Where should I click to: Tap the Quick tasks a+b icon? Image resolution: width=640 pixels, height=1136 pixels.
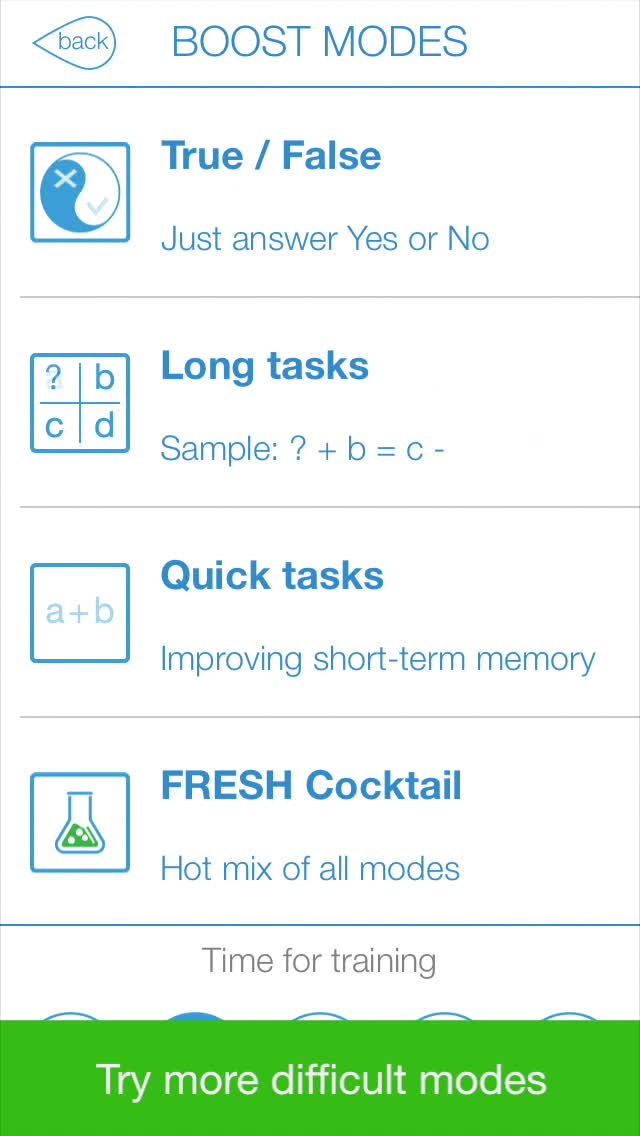coord(80,613)
